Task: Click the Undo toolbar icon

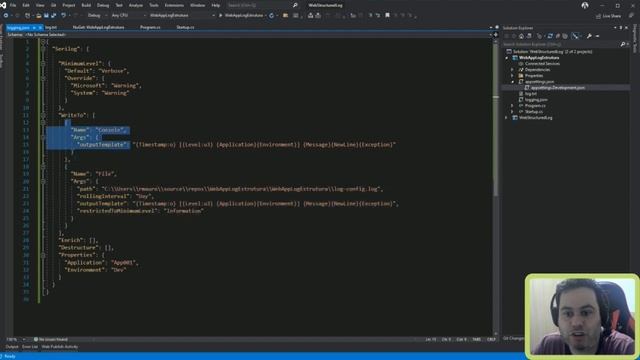Action: tap(64, 16)
